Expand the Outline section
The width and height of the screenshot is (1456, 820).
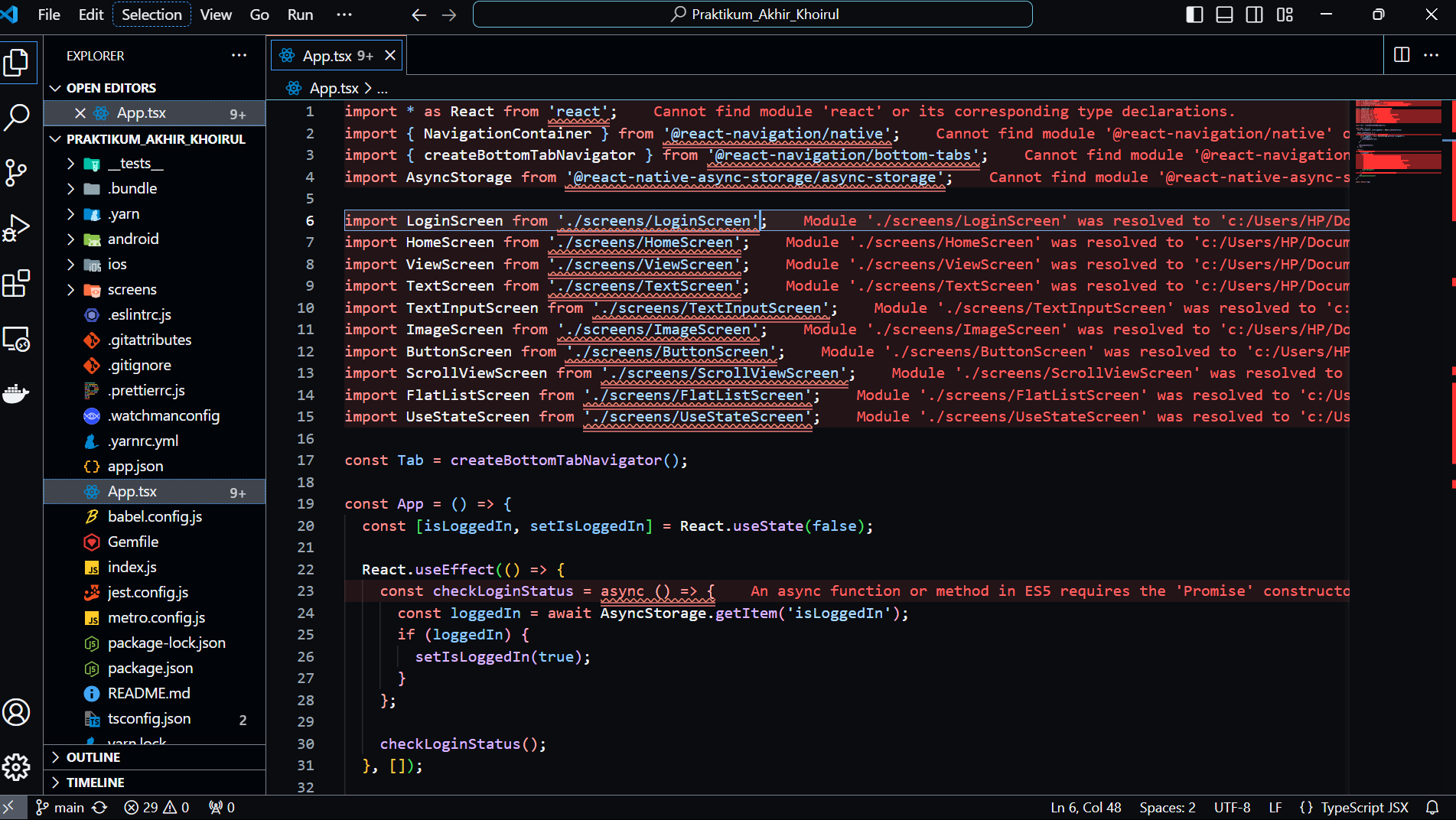(x=155, y=757)
